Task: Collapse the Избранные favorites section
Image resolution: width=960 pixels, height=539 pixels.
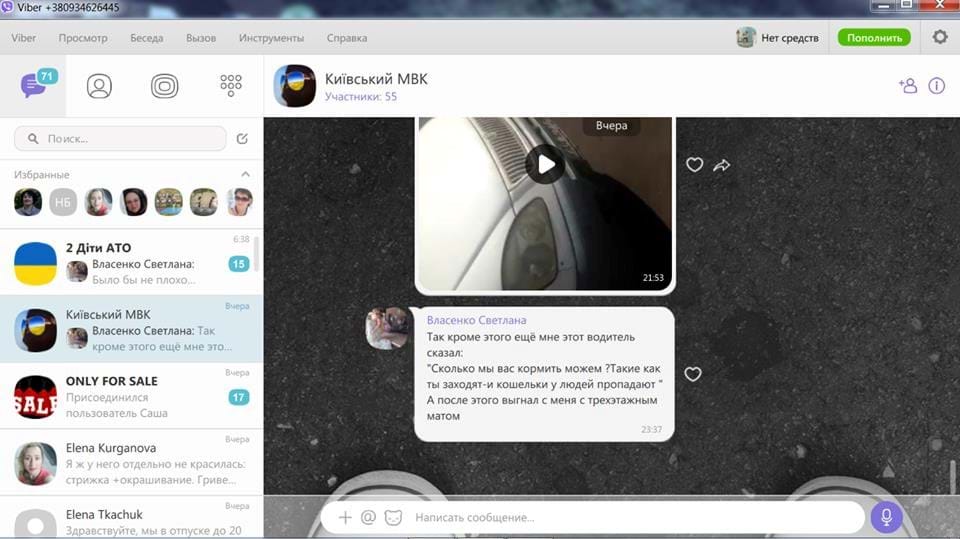Action: click(x=245, y=174)
